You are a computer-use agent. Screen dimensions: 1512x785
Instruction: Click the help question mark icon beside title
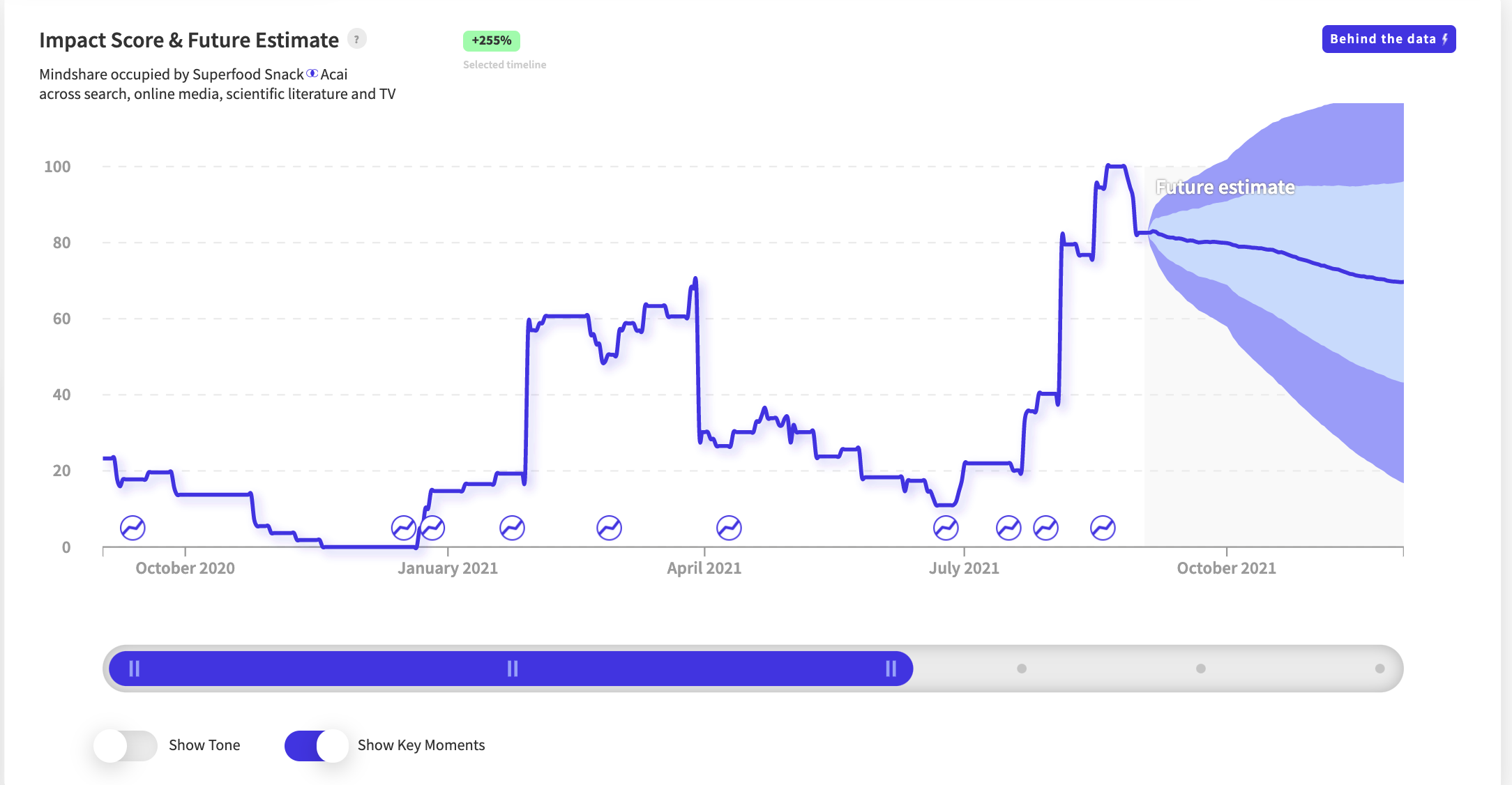[356, 39]
